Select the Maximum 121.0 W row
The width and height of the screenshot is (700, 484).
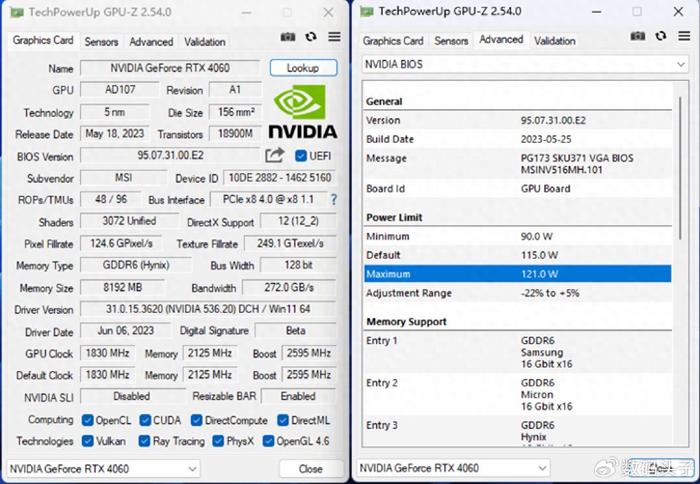517,274
